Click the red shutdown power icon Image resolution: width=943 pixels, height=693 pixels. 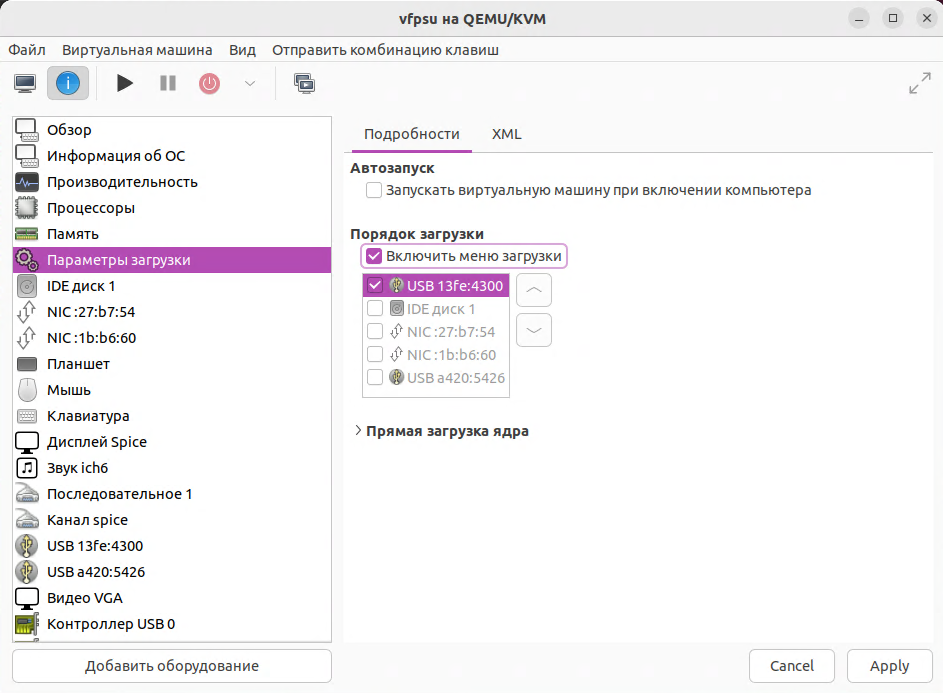[x=209, y=84]
